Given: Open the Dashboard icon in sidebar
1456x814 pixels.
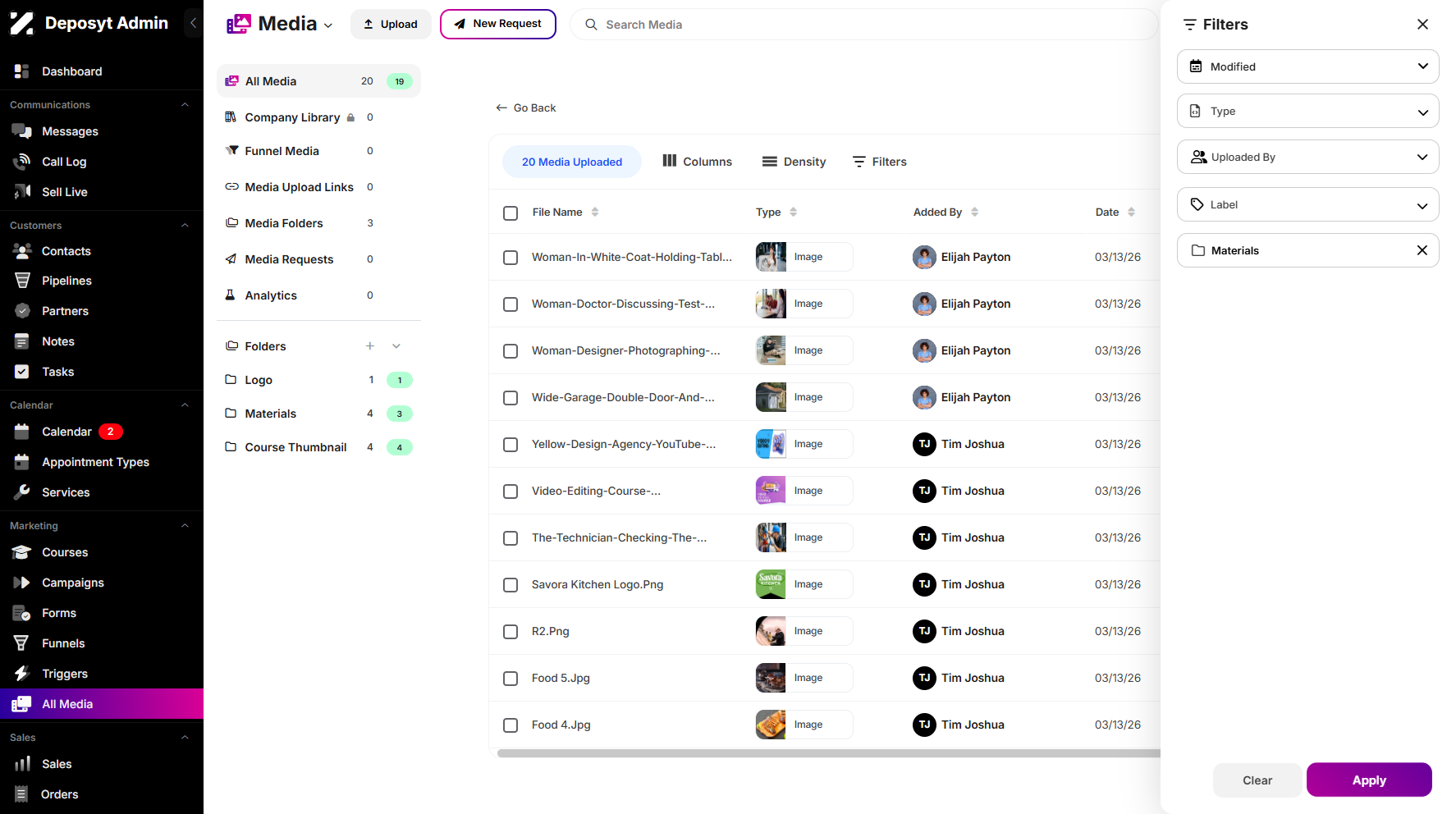Looking at the screenshot, I should (x=22, y=71).
